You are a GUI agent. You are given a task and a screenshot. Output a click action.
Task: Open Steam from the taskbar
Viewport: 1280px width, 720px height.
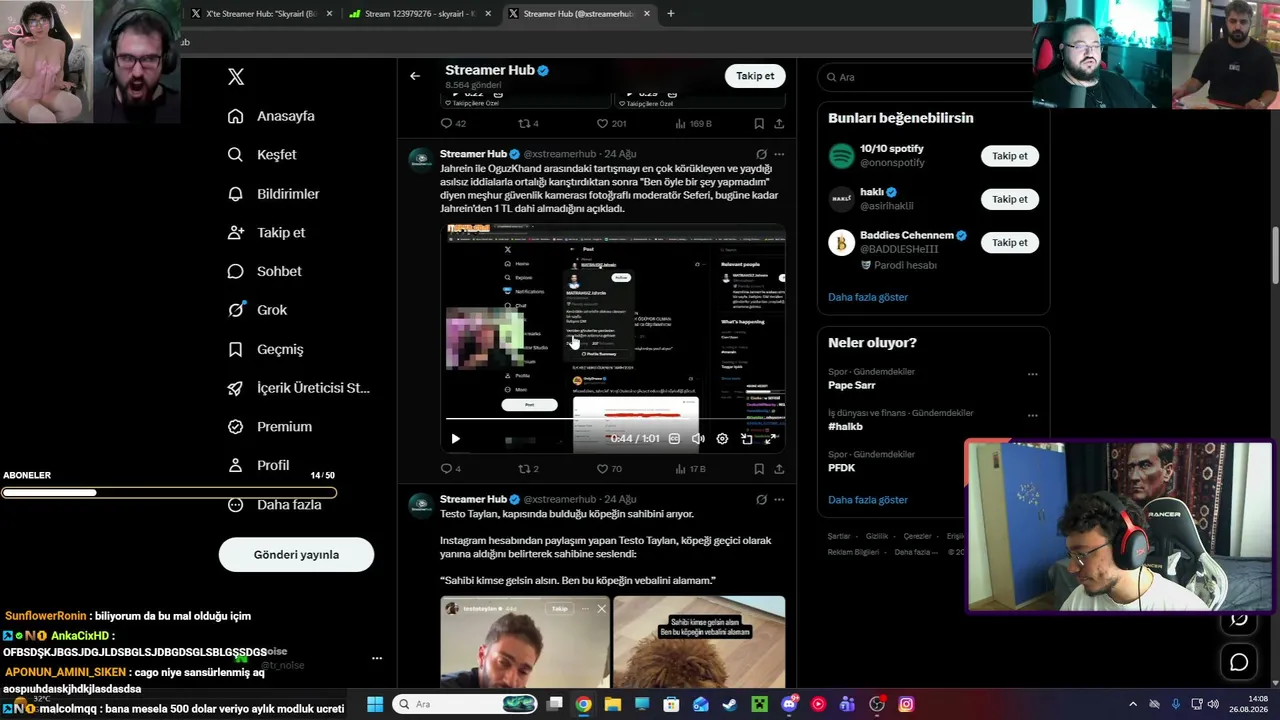click(730, 704)
